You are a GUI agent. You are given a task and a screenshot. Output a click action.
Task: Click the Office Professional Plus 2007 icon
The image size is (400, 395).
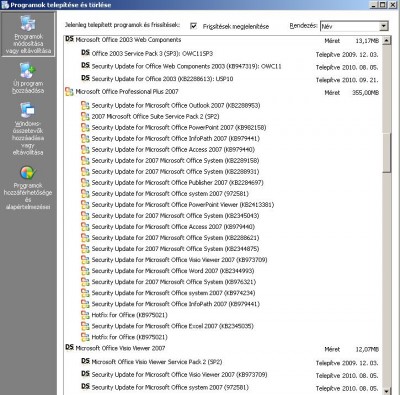[69, 92]
